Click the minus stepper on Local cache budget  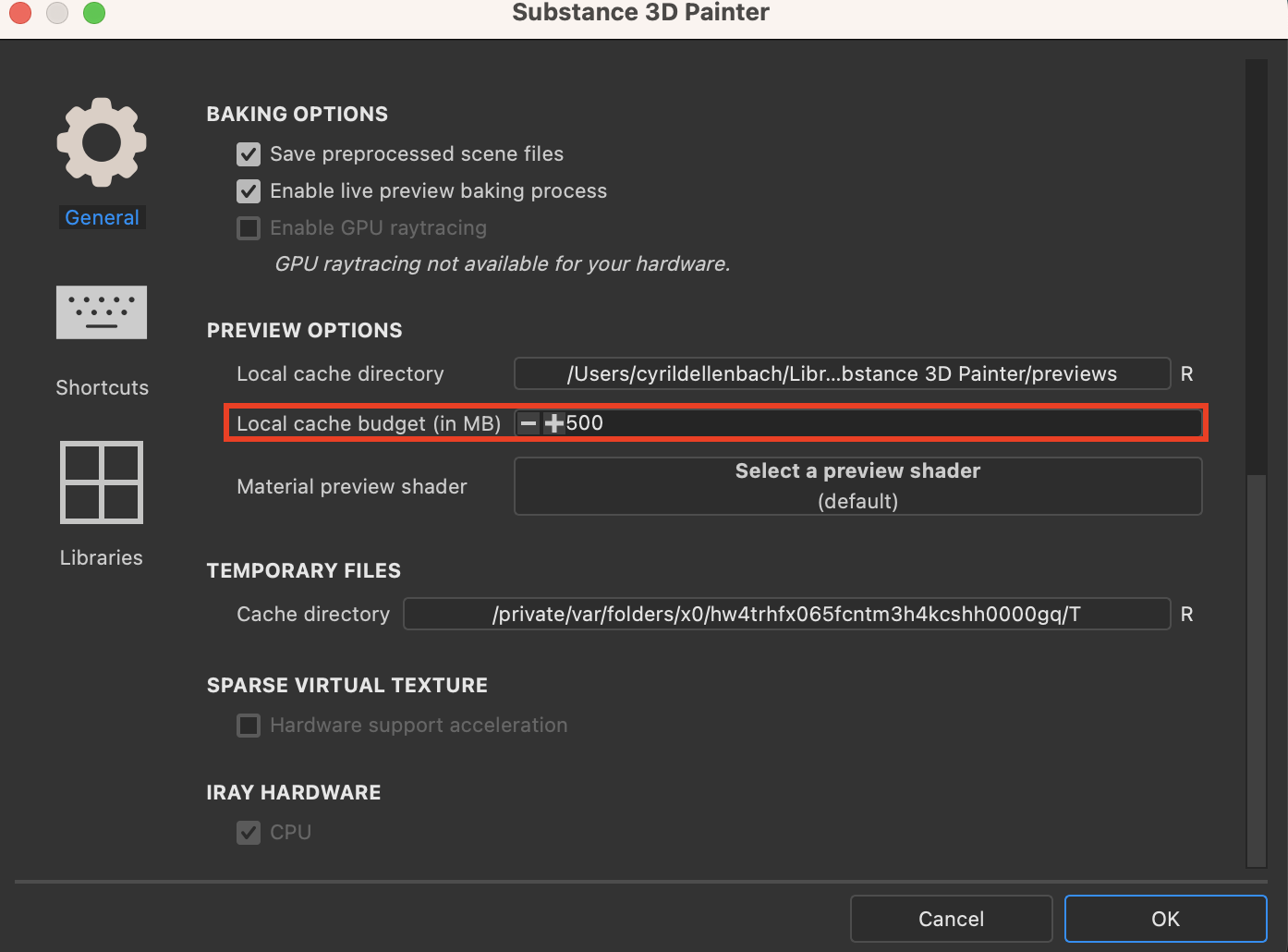click(527, 422)
